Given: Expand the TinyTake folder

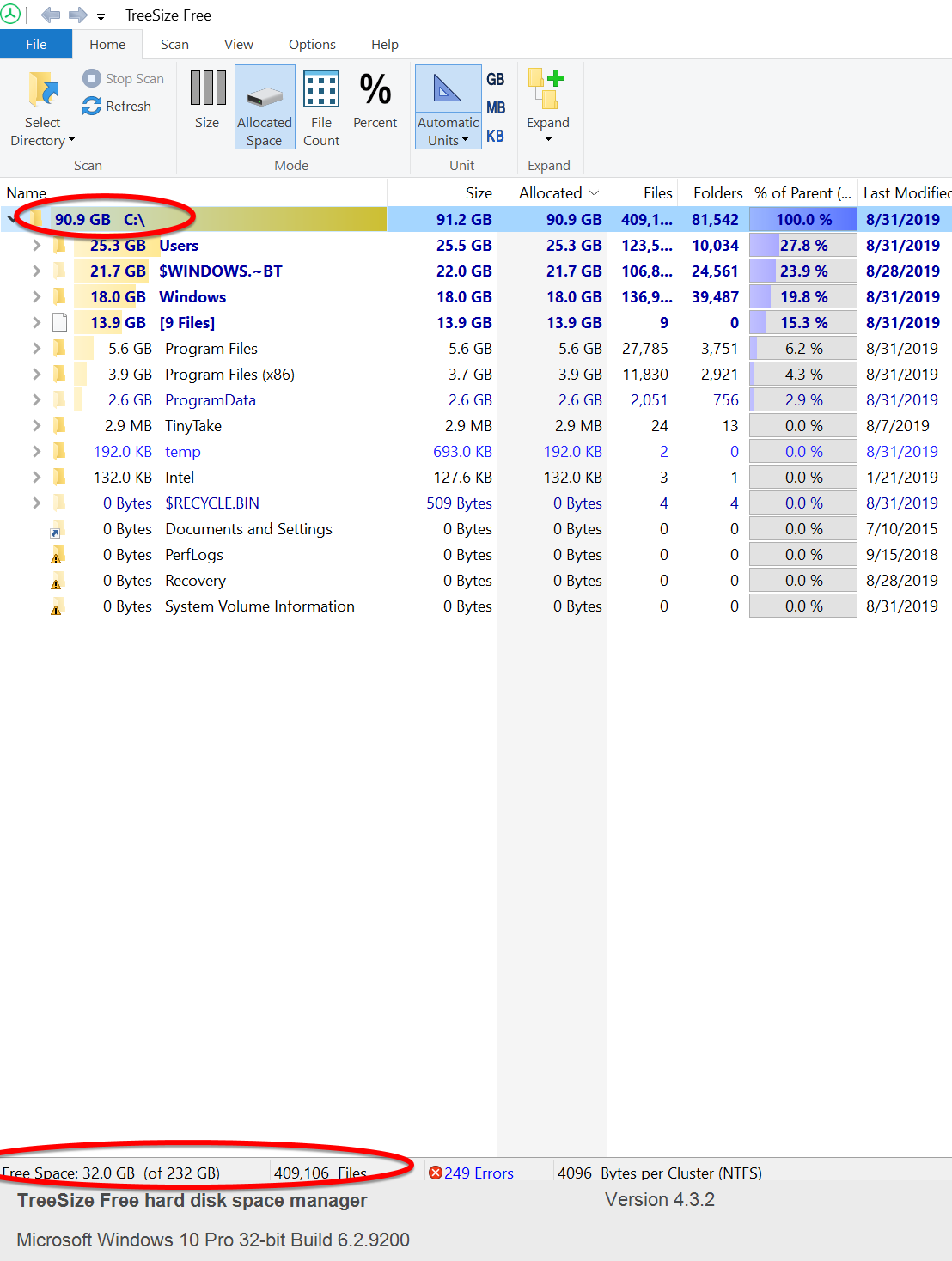Looking at the screenshot, I should (x=36, y=426).
